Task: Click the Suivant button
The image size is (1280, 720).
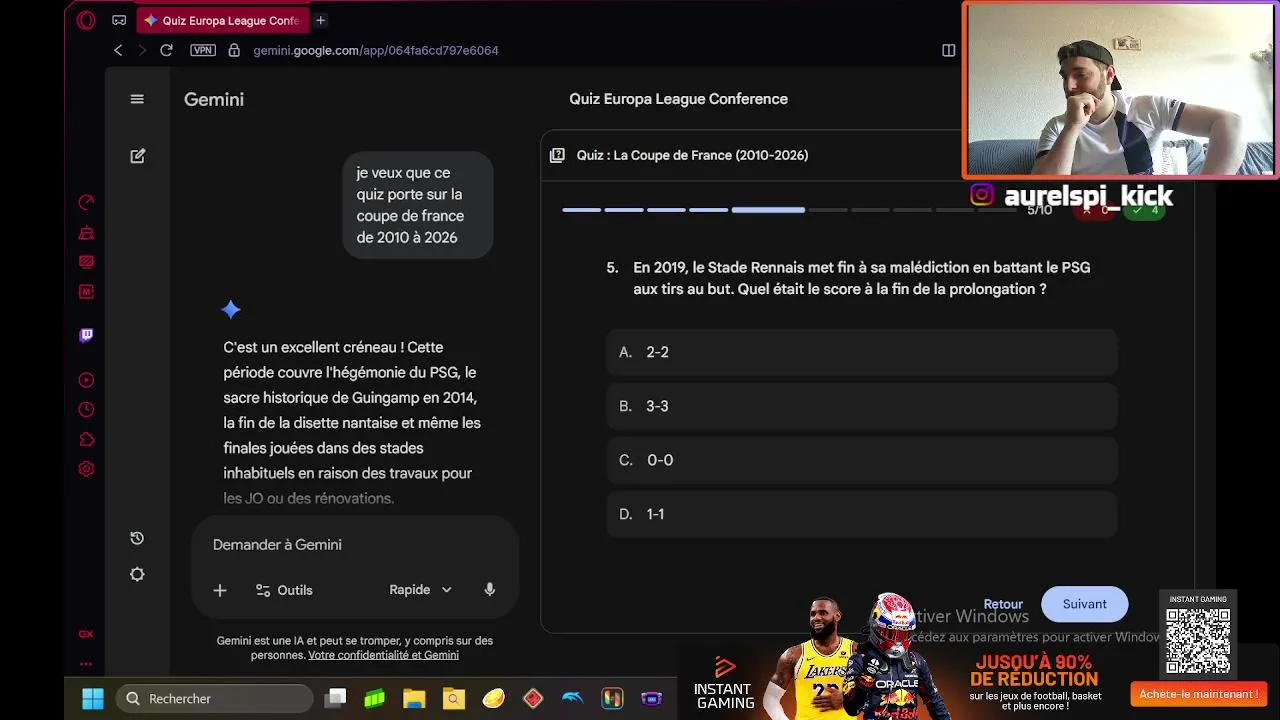Action: [x=1084, y=604]
